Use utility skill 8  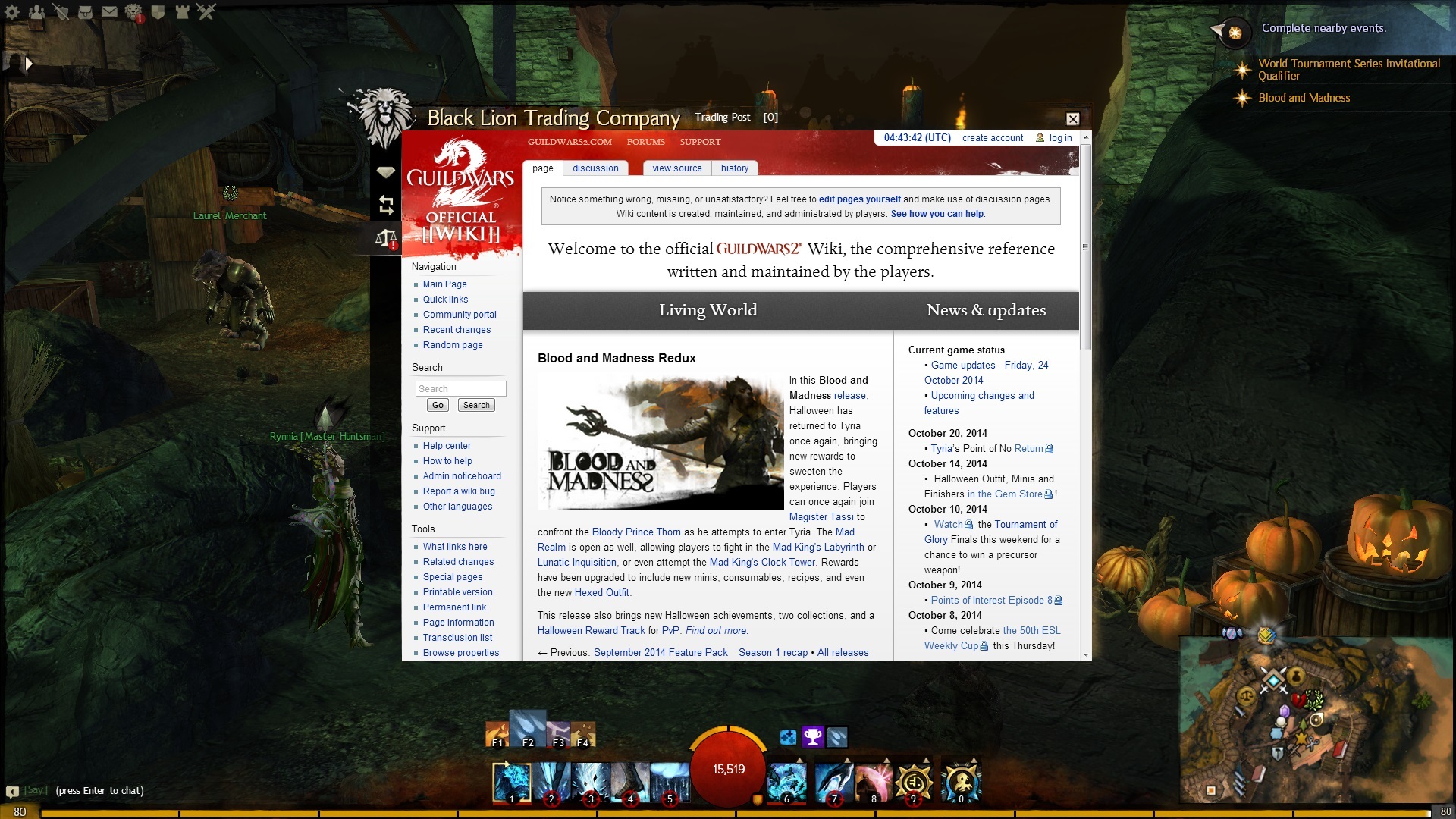point(874,783)
